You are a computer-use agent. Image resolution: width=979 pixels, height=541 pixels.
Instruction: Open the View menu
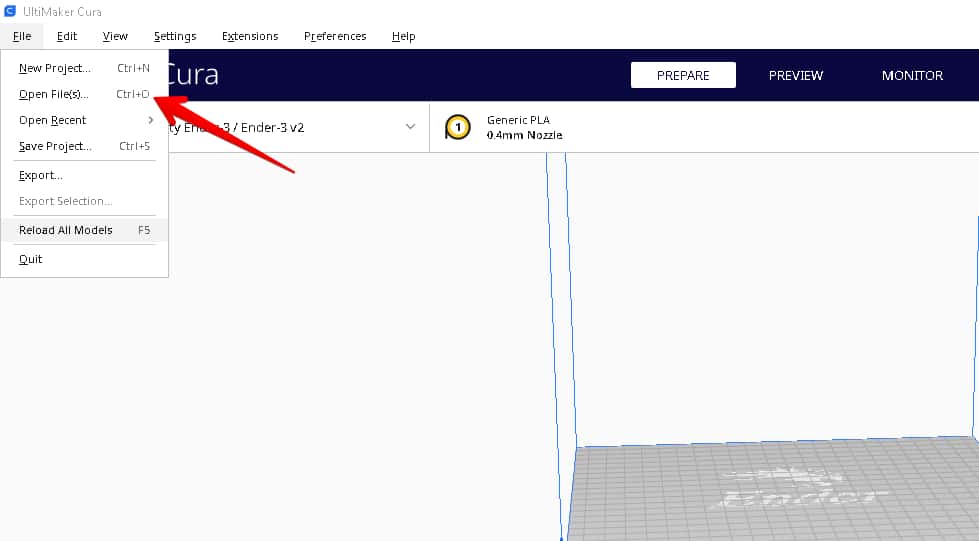pyautogui.click(x=115, y=36)
